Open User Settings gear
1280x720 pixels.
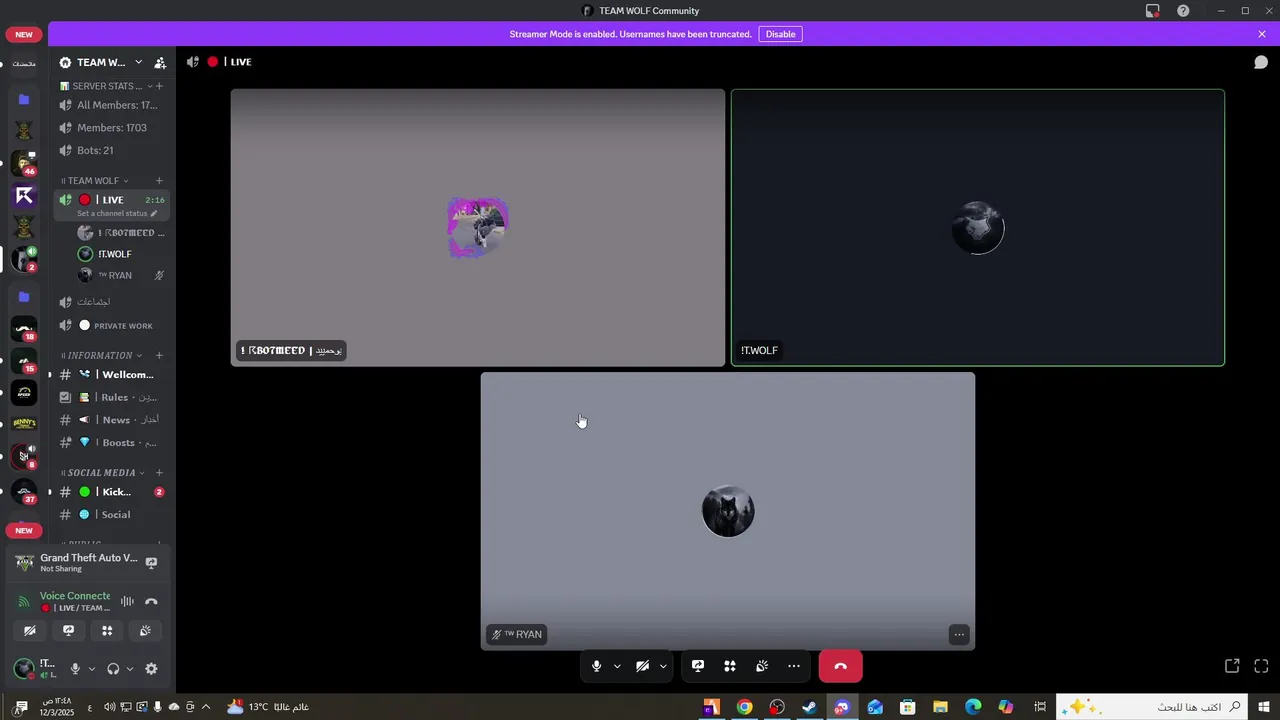151,669
